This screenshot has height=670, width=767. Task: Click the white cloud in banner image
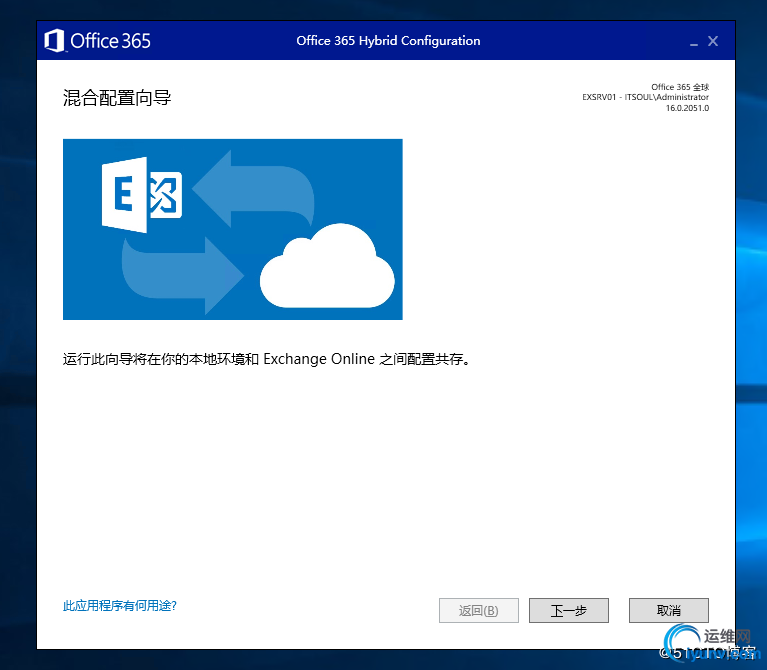[327, 266]
